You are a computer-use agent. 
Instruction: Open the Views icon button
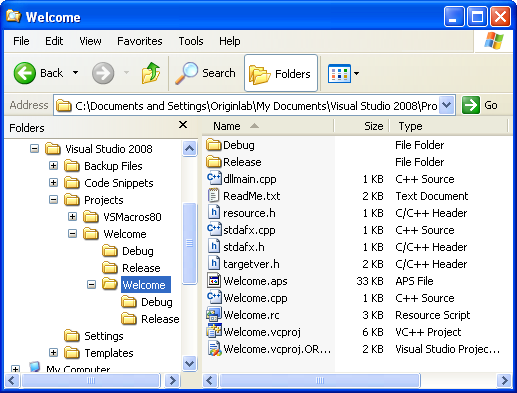pyautogui.click(x=339, y=73)
